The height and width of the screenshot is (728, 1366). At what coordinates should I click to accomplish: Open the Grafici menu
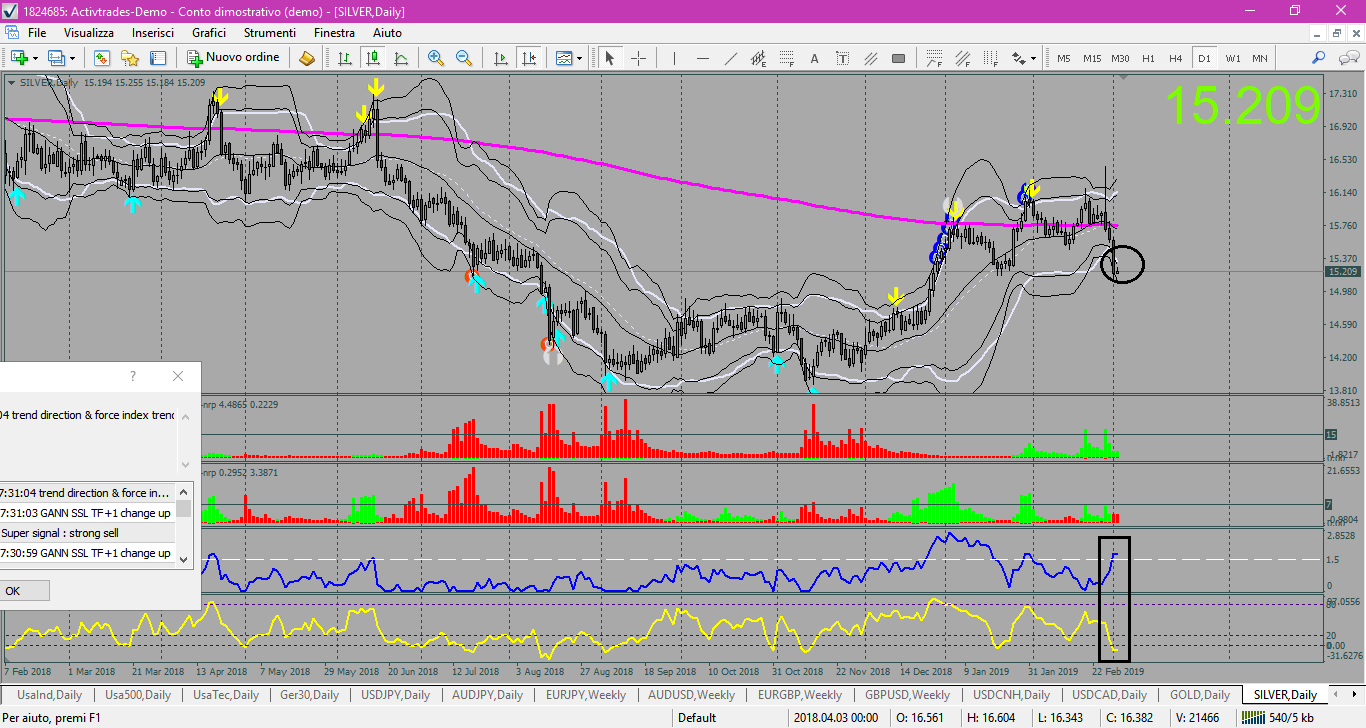coord(209,33)
